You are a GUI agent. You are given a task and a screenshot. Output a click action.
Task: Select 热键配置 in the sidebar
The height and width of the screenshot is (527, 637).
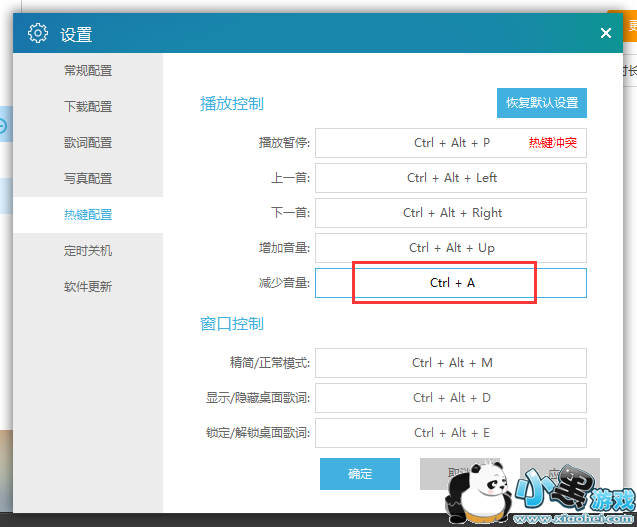point(88,215)
